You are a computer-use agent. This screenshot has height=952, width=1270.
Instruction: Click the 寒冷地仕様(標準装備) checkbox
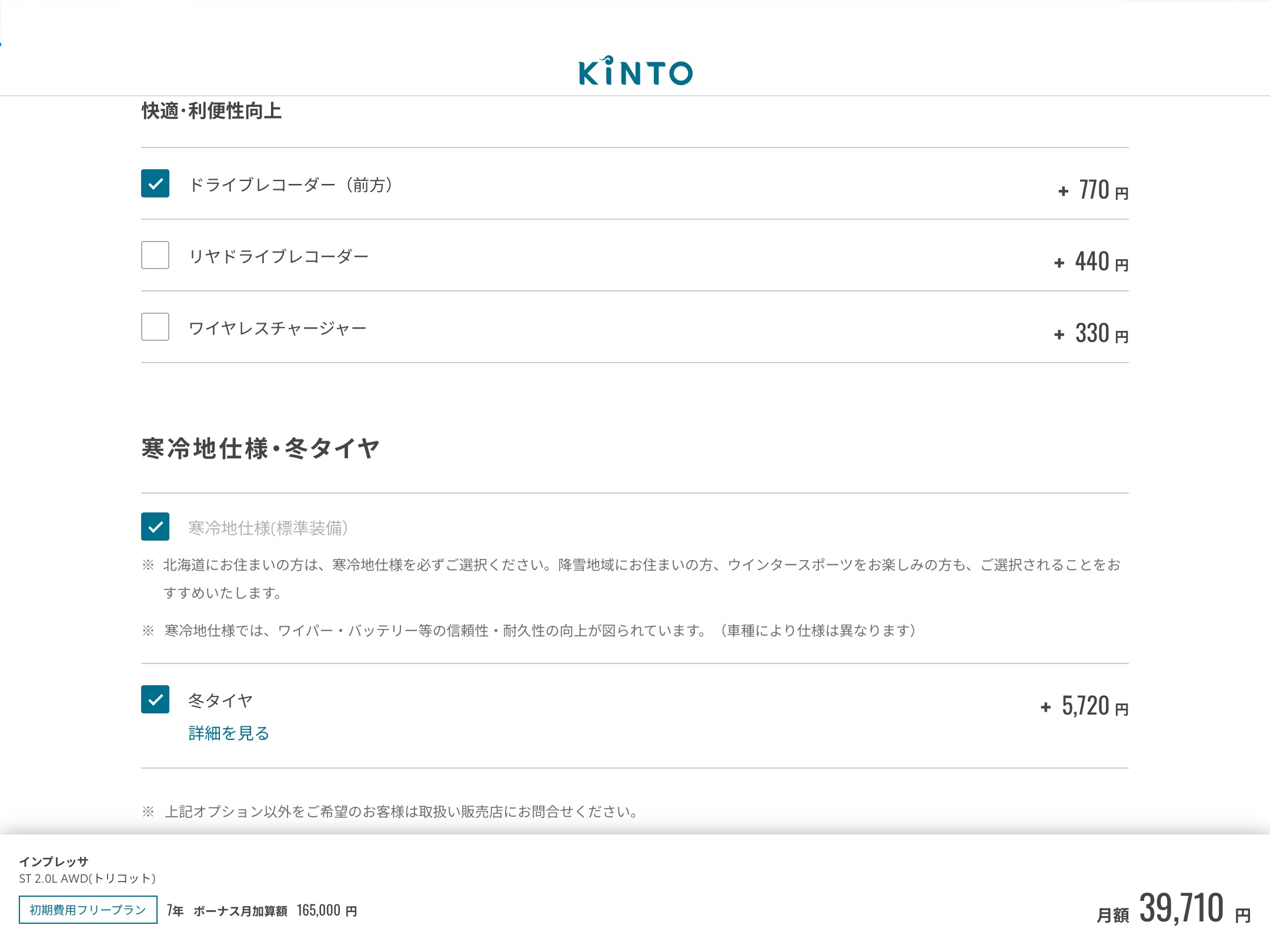[155, 527]
